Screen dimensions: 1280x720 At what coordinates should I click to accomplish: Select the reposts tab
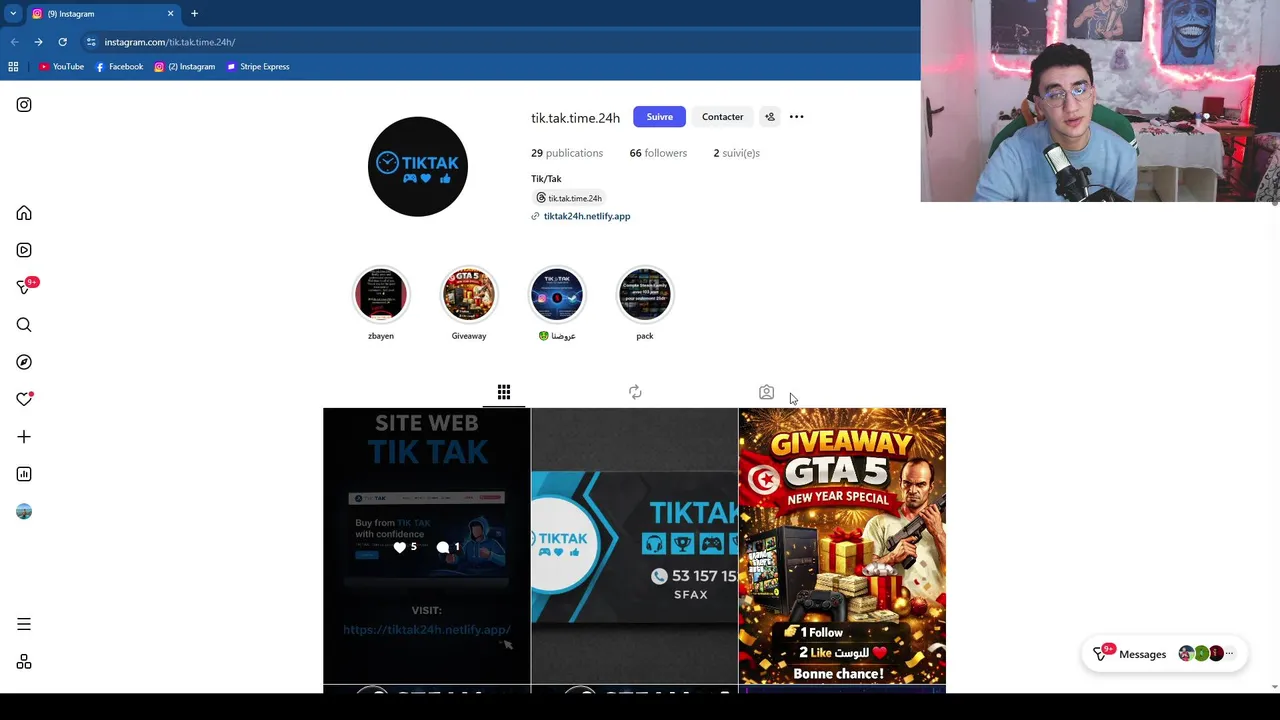pos(635,392)
